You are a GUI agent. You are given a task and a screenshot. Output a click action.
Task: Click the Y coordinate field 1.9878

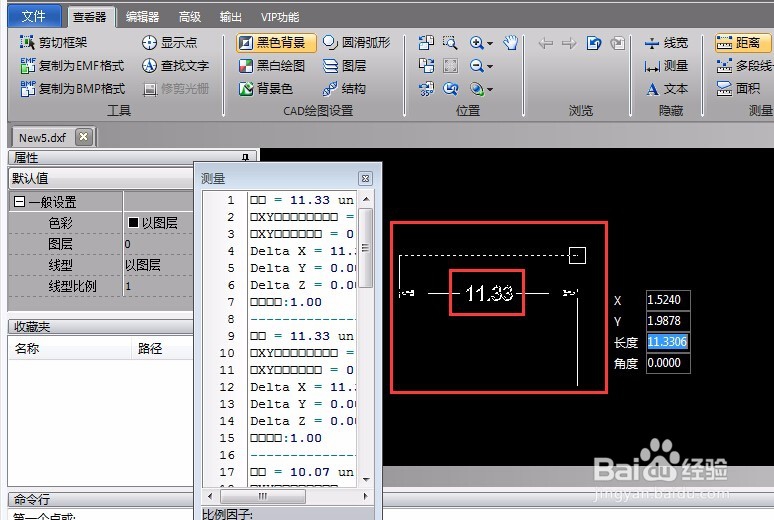pos(668,321)
